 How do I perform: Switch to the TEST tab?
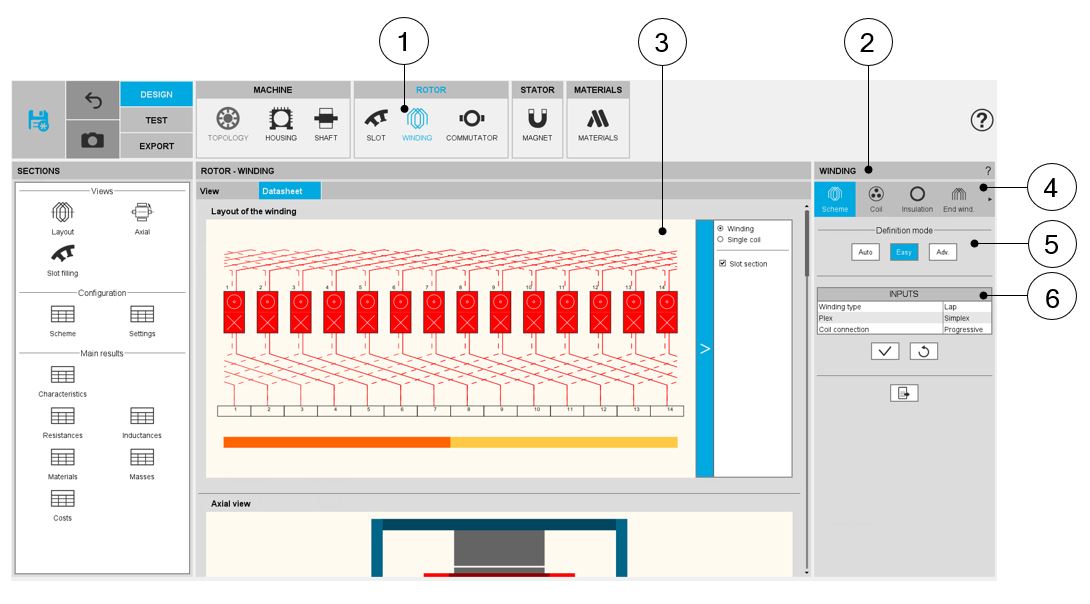156,120
